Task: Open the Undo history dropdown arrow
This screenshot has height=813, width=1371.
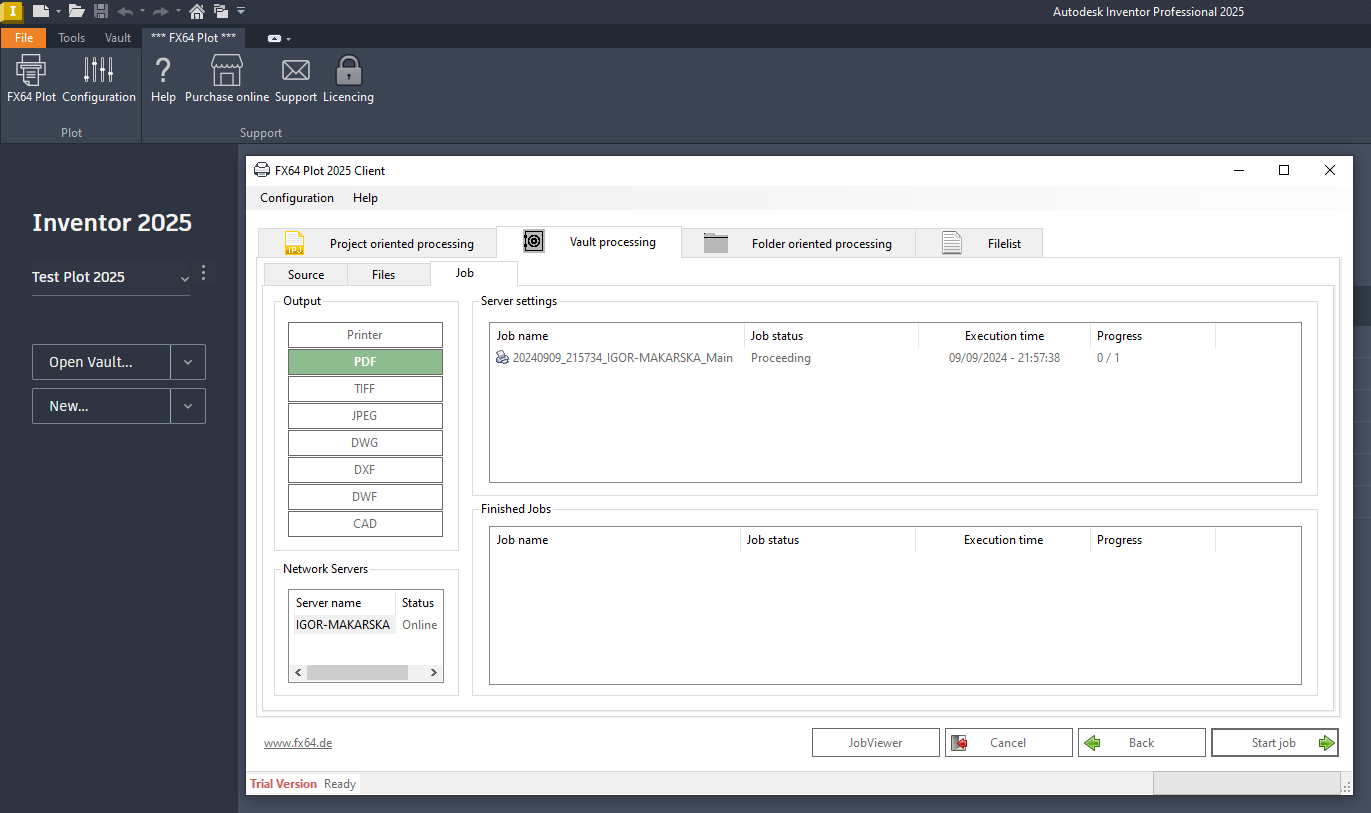Action: point(143,11)
